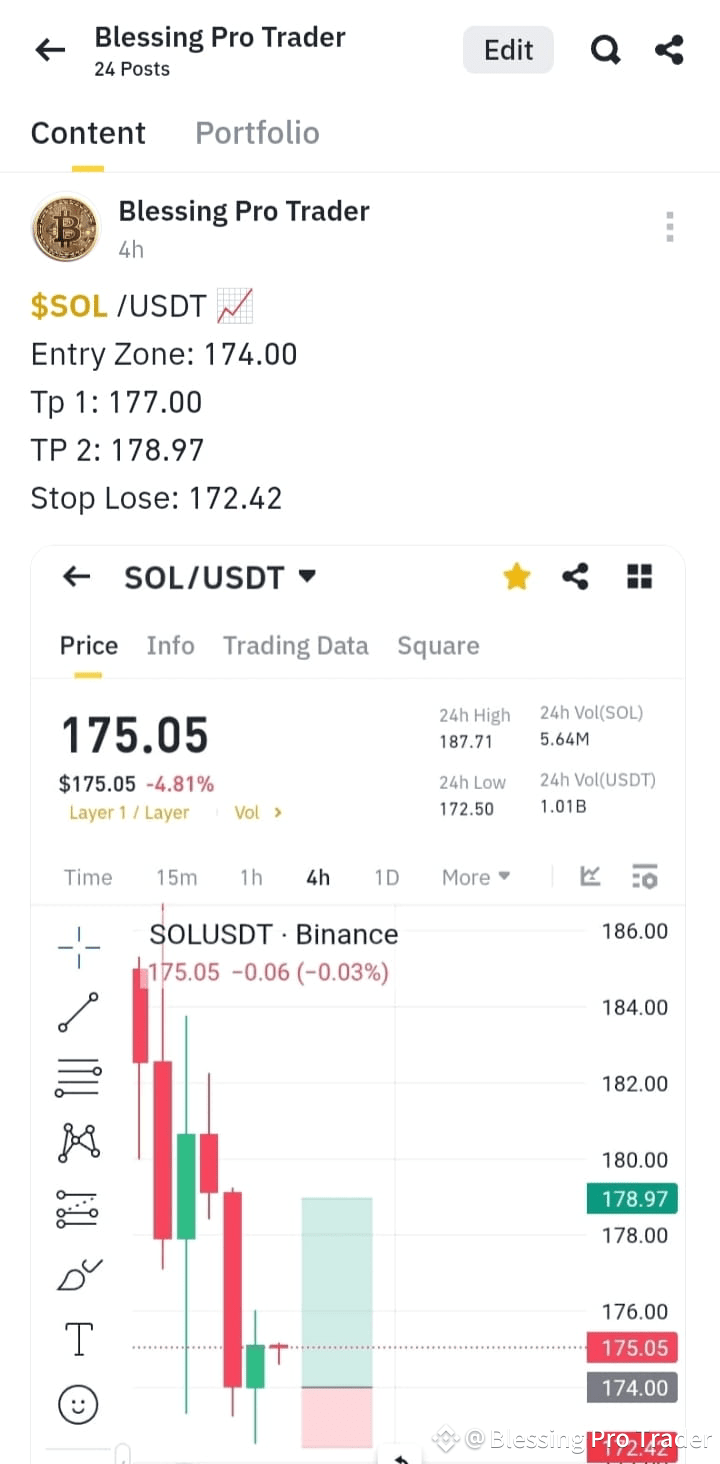720x1464 pixels.
Task: Select the text annotation tool
Action: pos(78,1339)
